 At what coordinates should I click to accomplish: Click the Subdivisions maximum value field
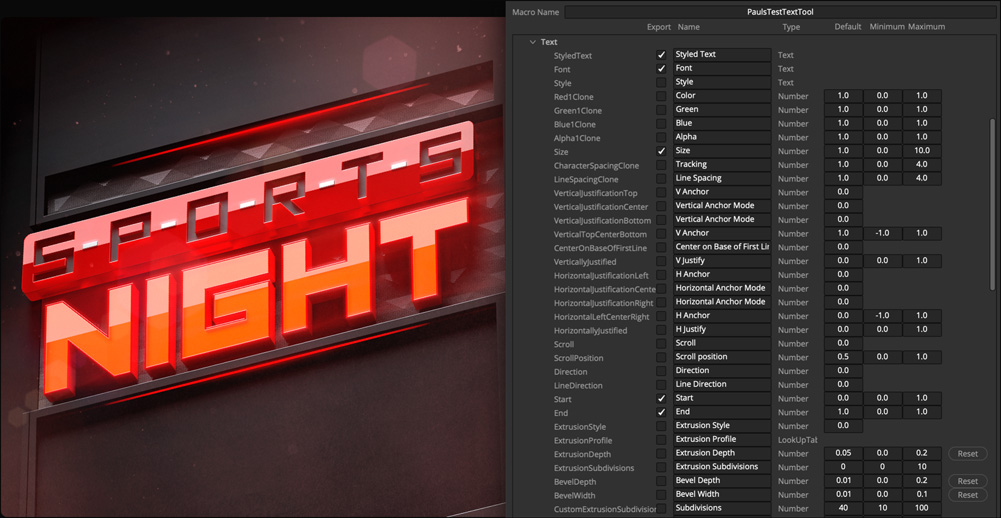pyautogui.click(x=921, y=508)
